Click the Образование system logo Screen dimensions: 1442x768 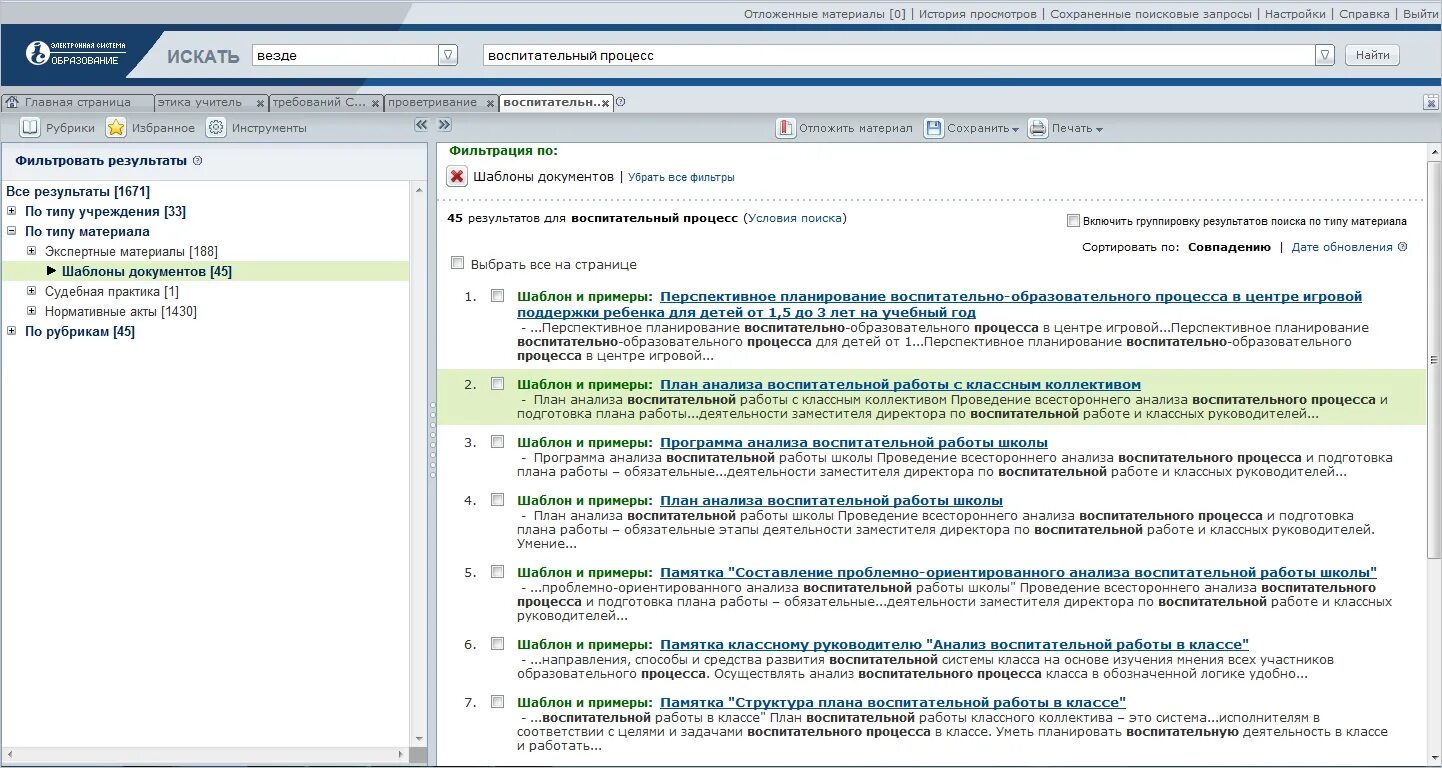point(75,54)
